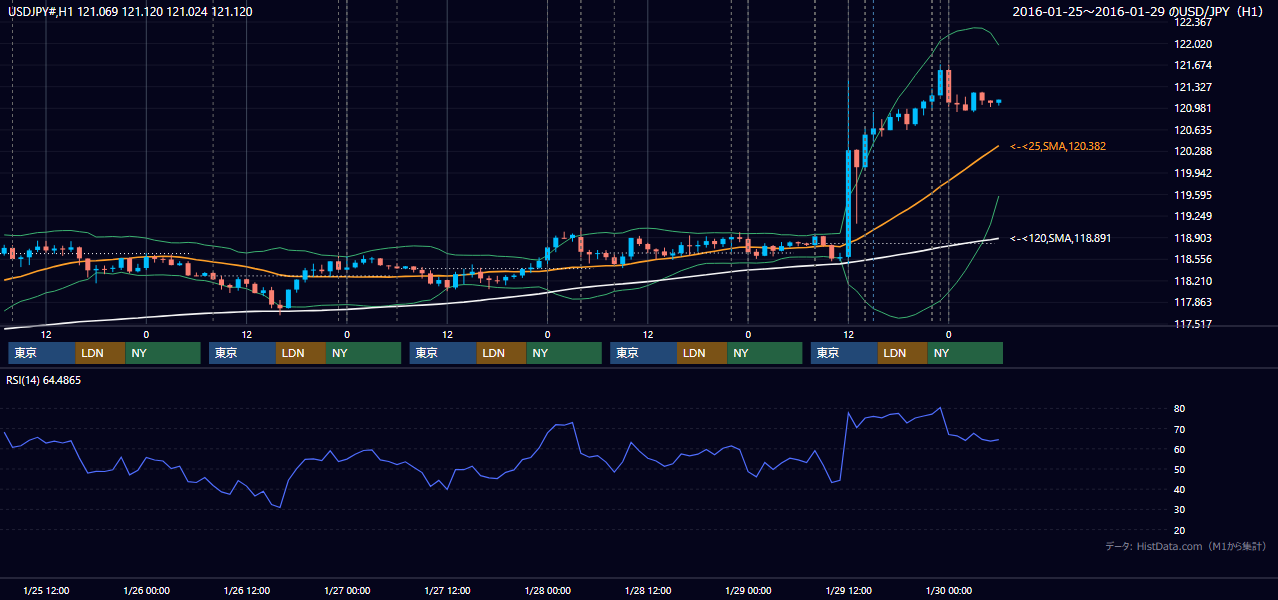
Task: Click the NY session box for 1/25
Action: 163,353
